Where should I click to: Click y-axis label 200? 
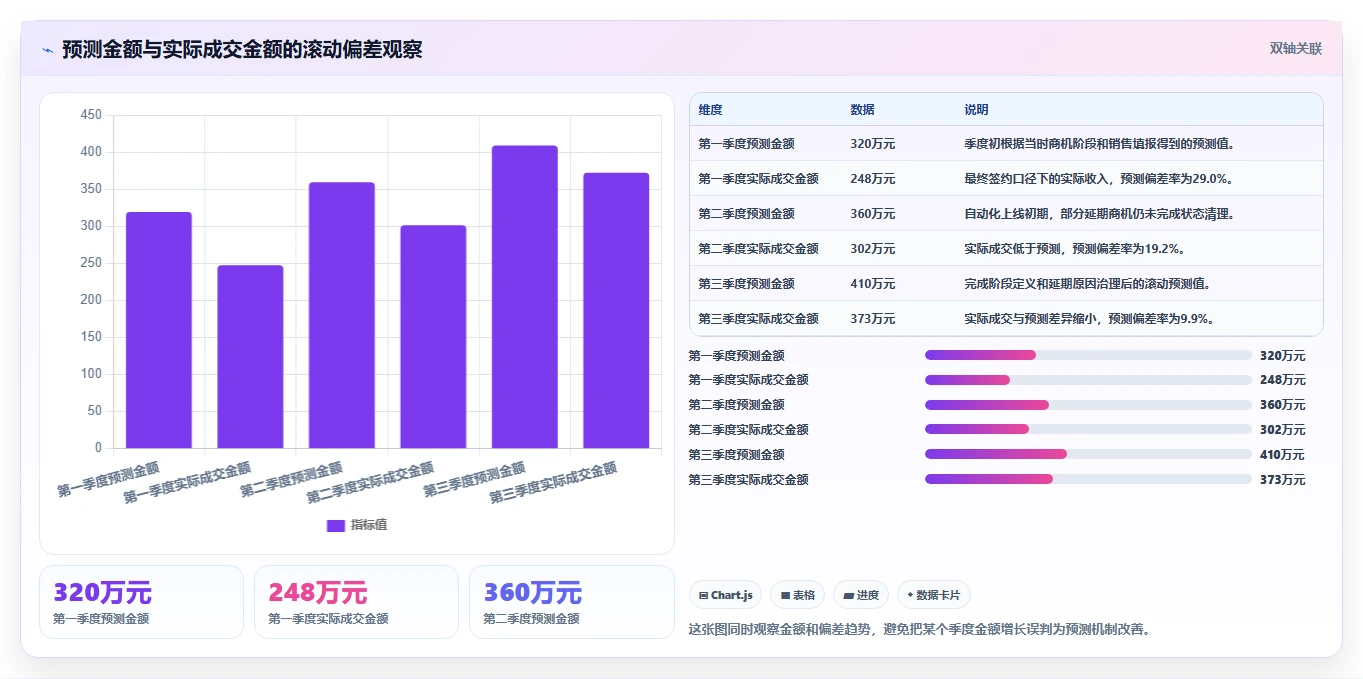click(x=91, y=300)
